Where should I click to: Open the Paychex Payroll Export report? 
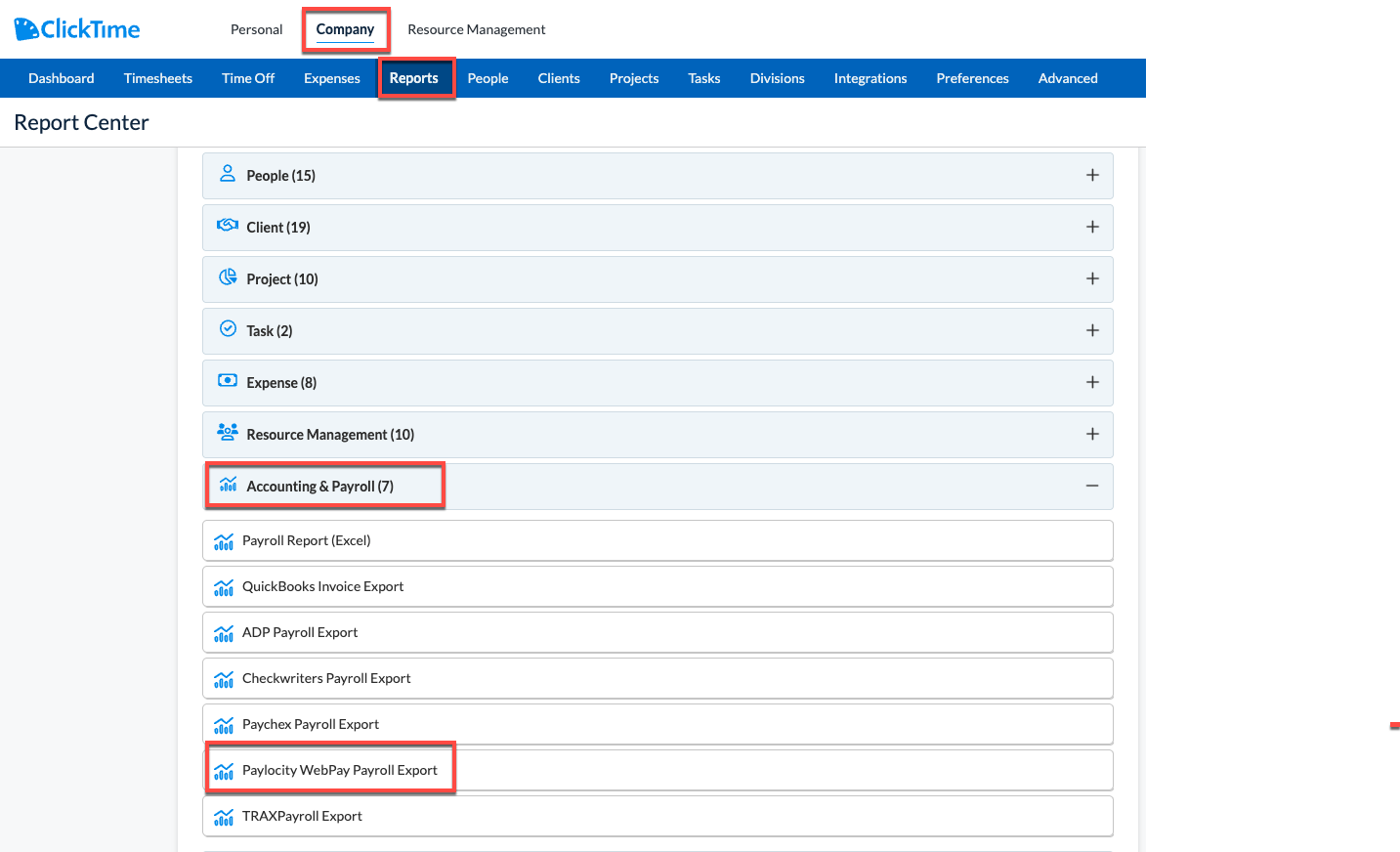658,724
